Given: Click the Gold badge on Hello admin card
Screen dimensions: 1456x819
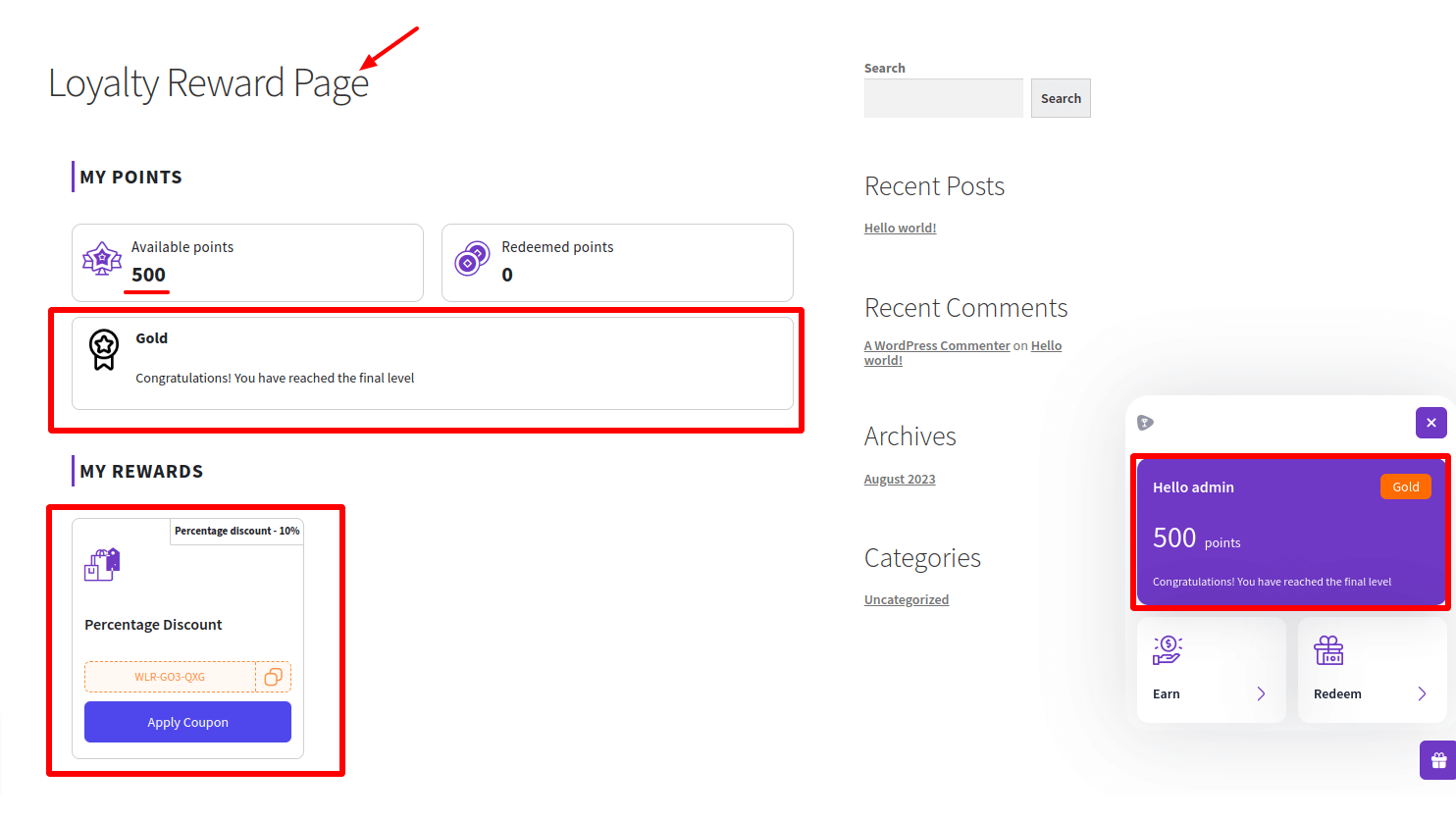Looking at the screenshot, I should click(x=1405, y=486).
